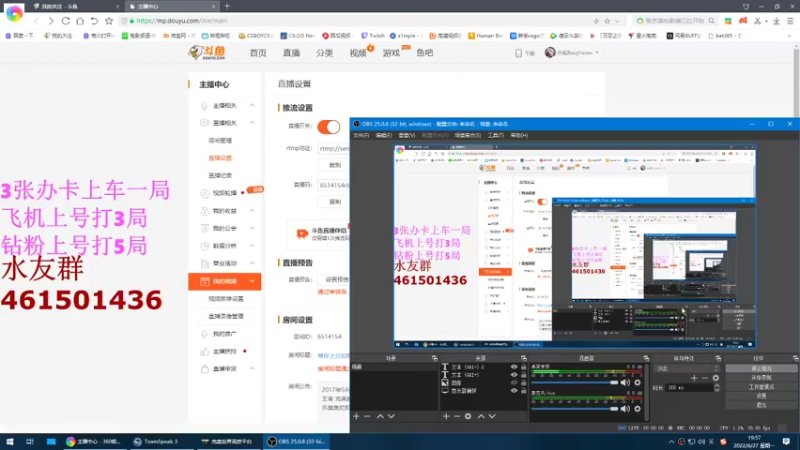Open a new browser tab with the plus
This screenshot has width=800, height=450.
tap(227, 6)
